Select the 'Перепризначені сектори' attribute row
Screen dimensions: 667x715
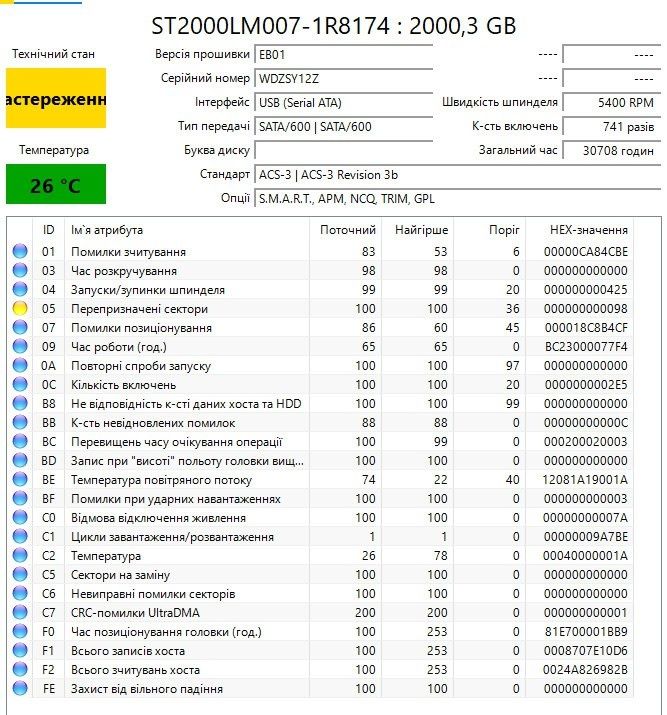click(x=320, y=309)
